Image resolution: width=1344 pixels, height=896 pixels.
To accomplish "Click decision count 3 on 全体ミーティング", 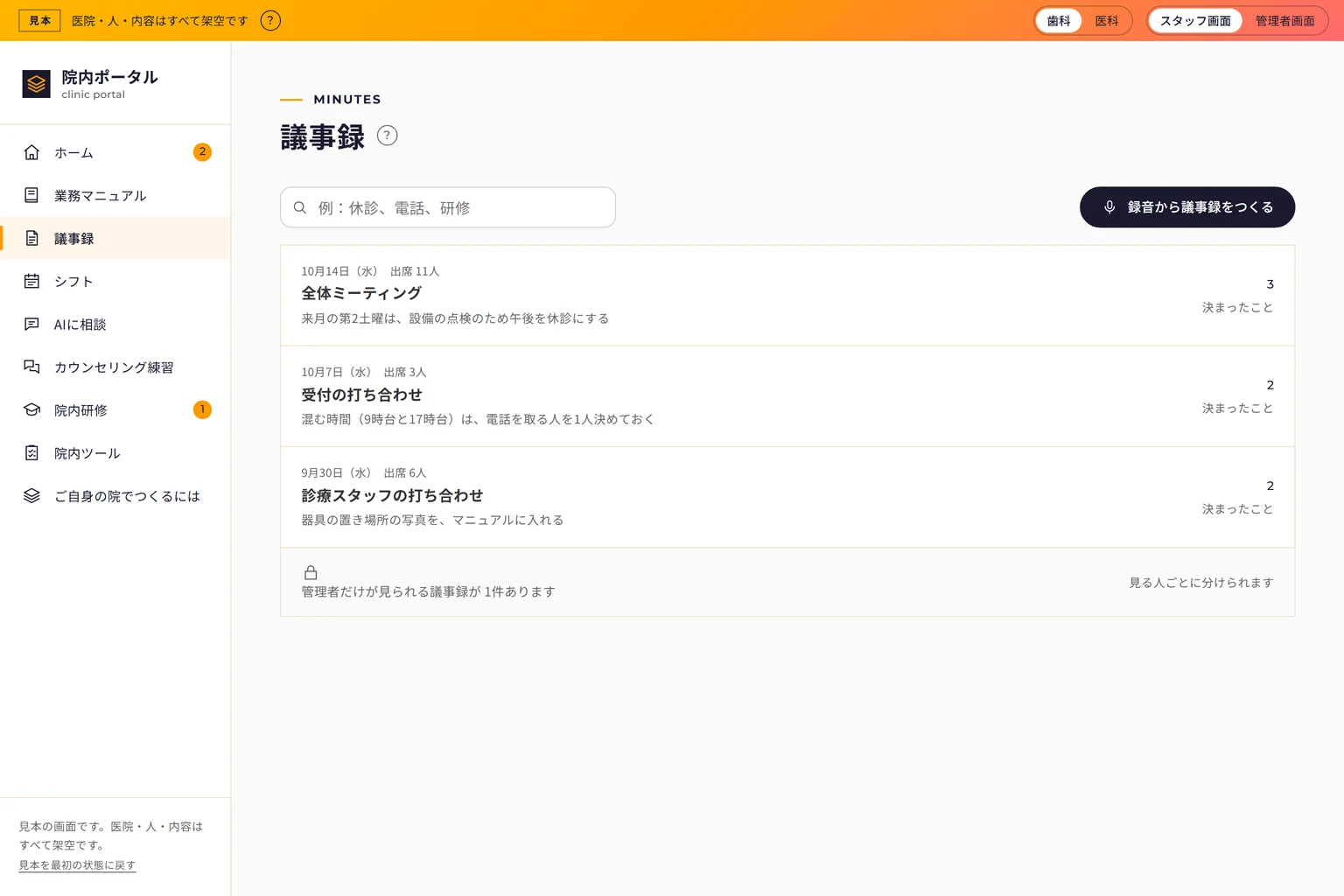I will (1270, 284).
